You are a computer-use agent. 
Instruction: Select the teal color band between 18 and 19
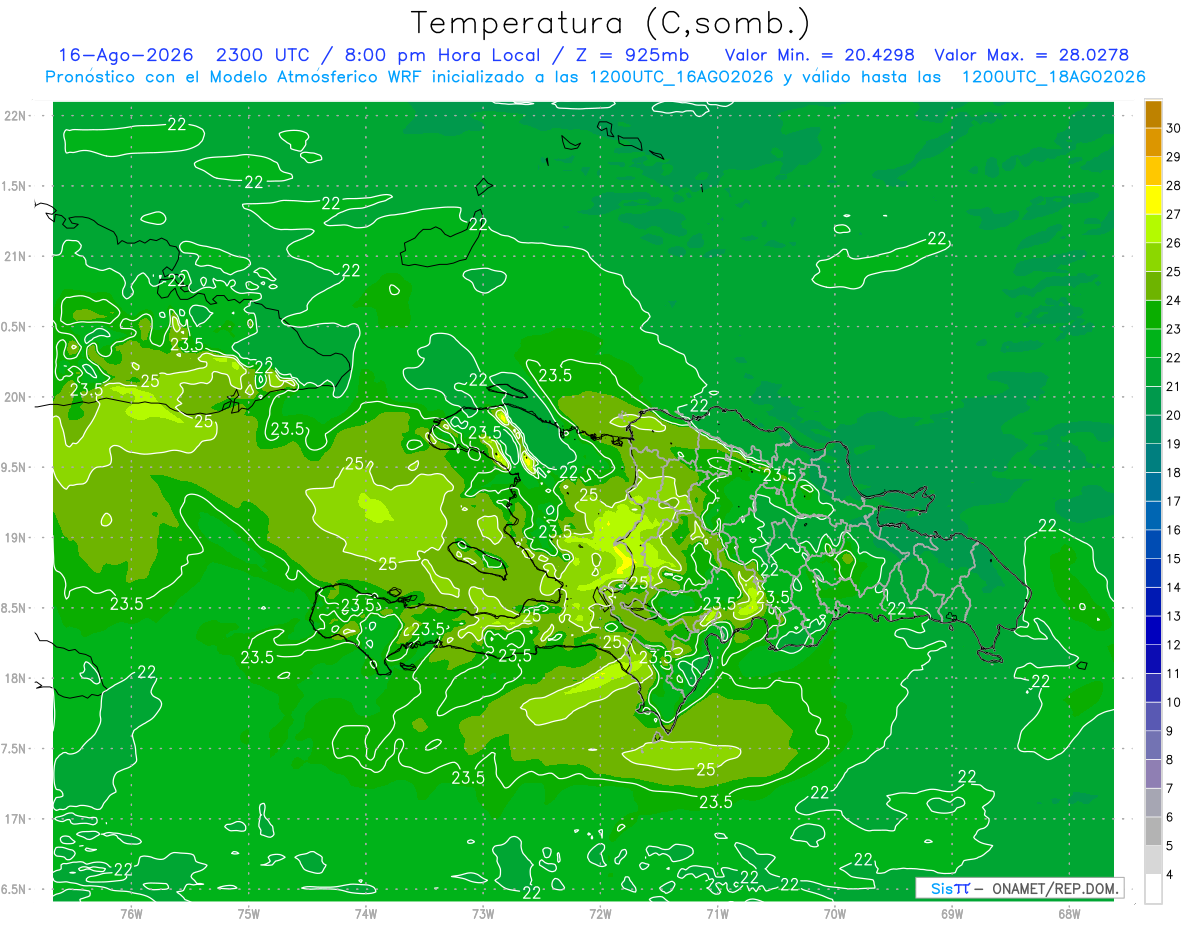coord(1153,458)
